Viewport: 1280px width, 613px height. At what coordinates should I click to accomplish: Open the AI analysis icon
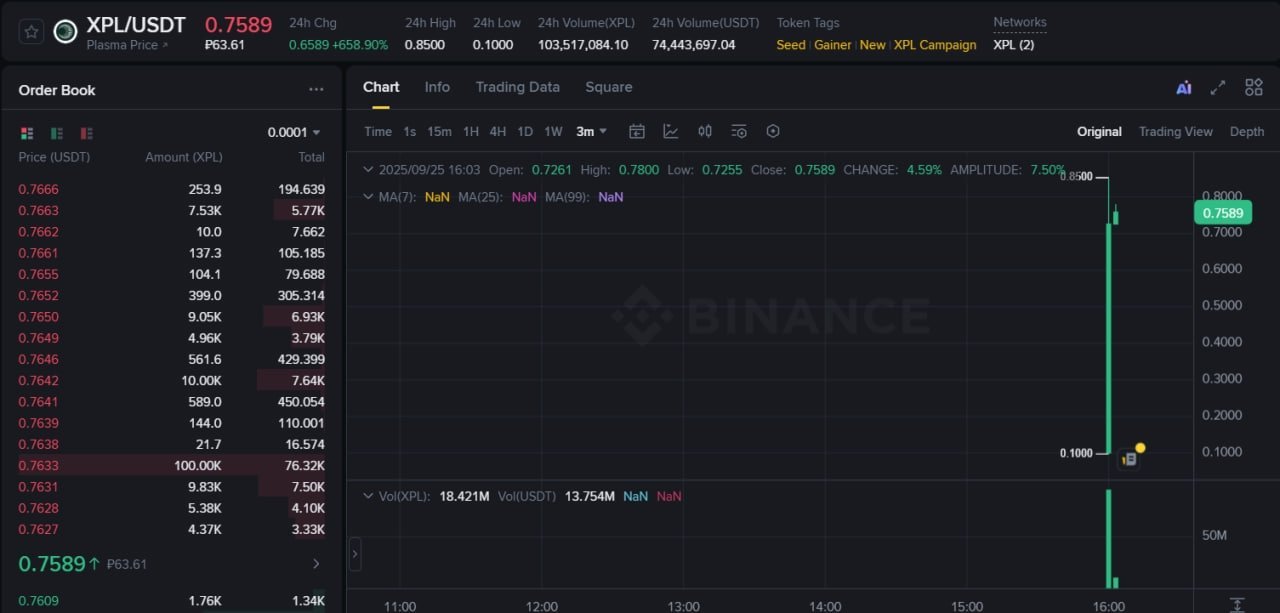point(1184,88)
